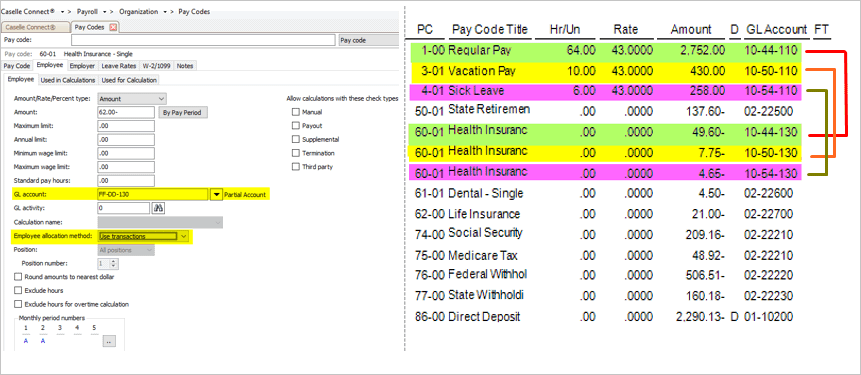Viewport: 861px width, 375px height.
Task: Click the A under monthly period 1
Action: click(26, 341)
